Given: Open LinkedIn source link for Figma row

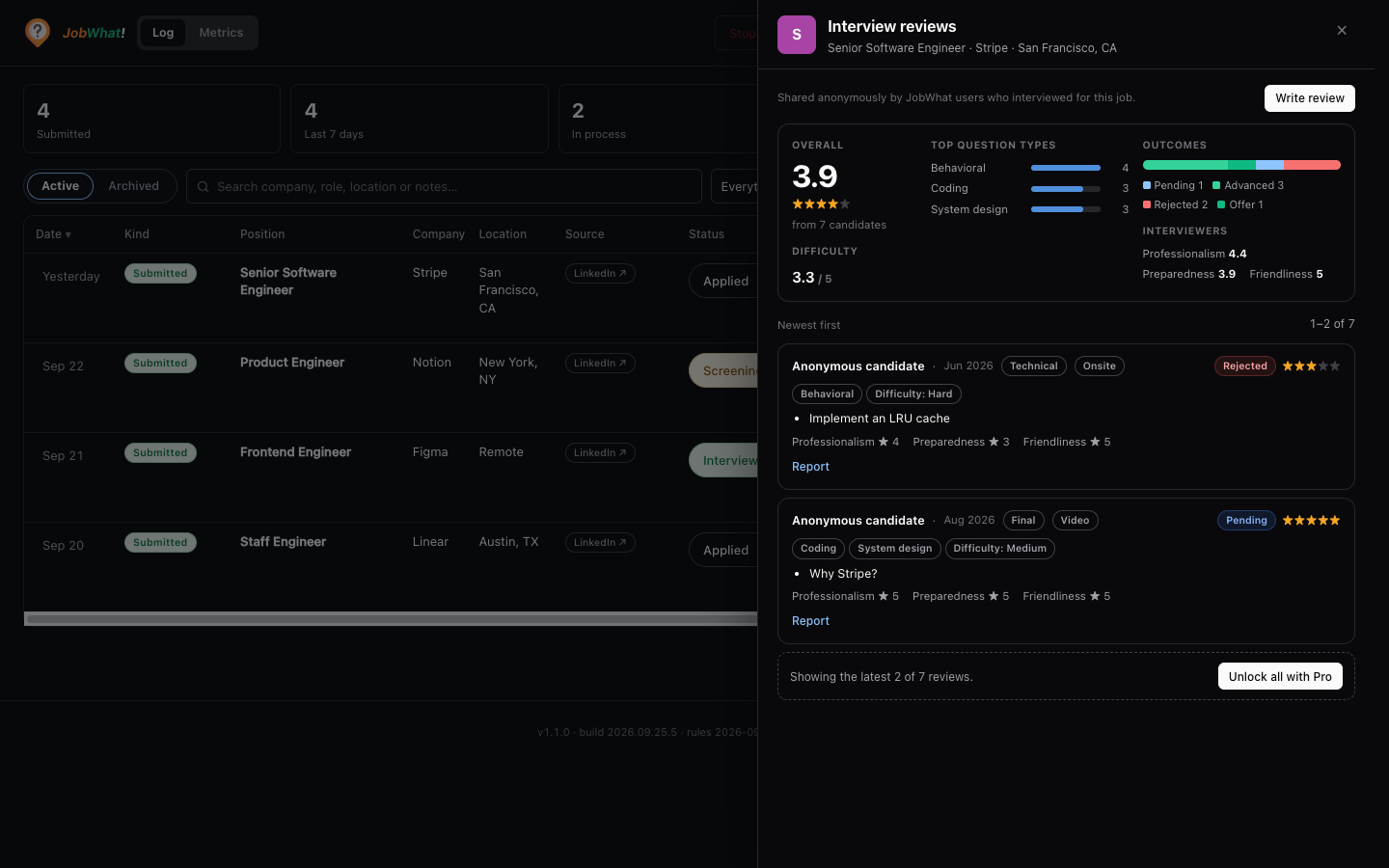Looking at the screenshot, I should pos(600,453).
